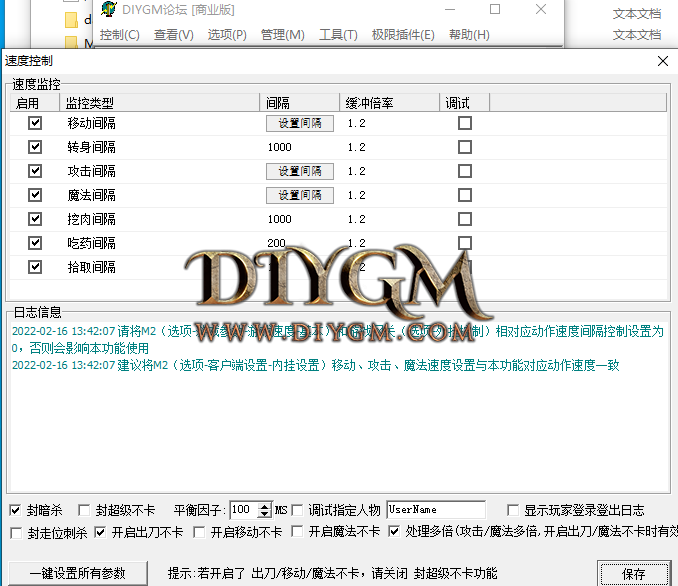
Task: Select buffer ratio 1.2 in 移动间隔 row
Action: (x=357, y=123)
